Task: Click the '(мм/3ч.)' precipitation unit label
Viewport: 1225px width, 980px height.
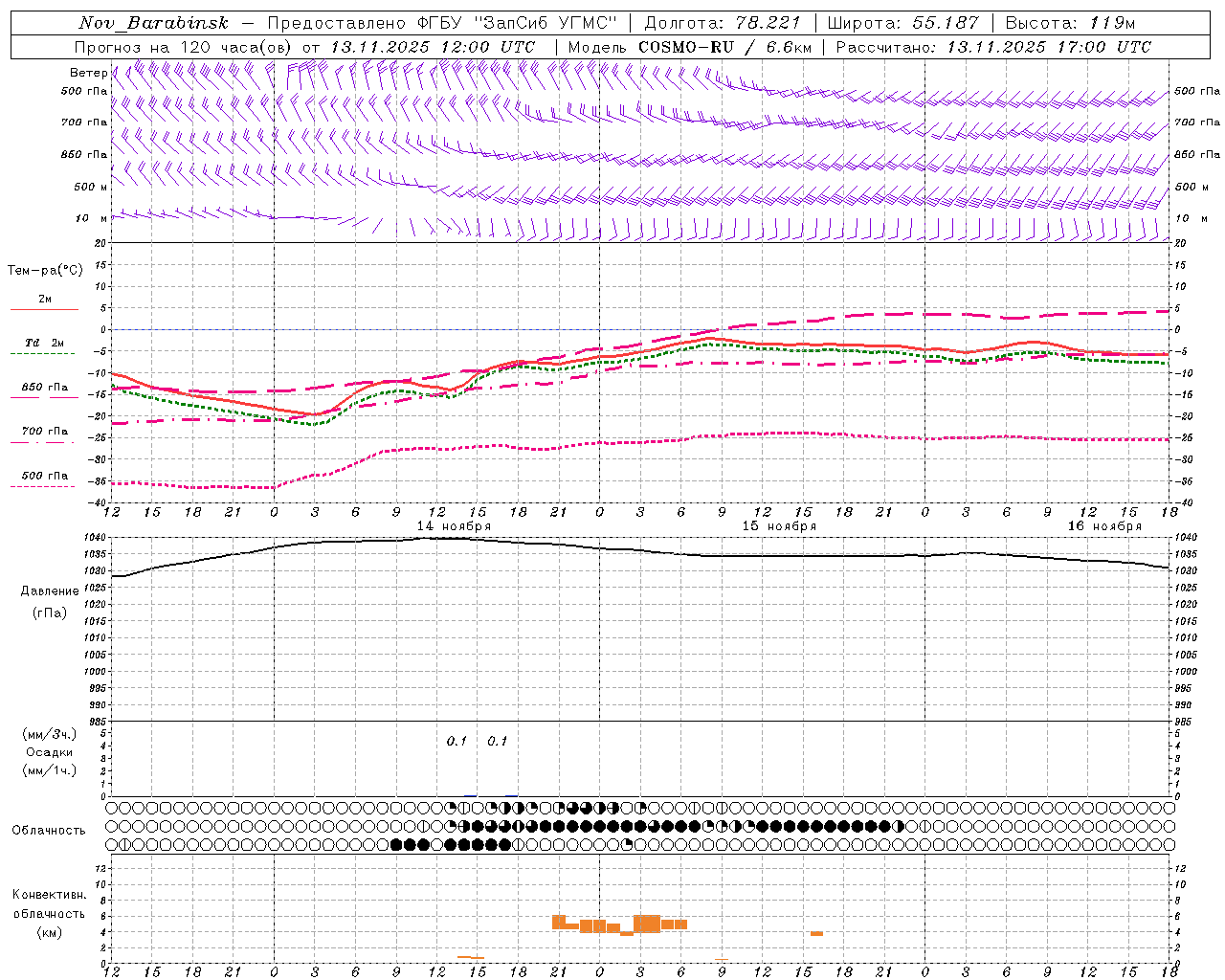Action: click(x=50, y=734)
